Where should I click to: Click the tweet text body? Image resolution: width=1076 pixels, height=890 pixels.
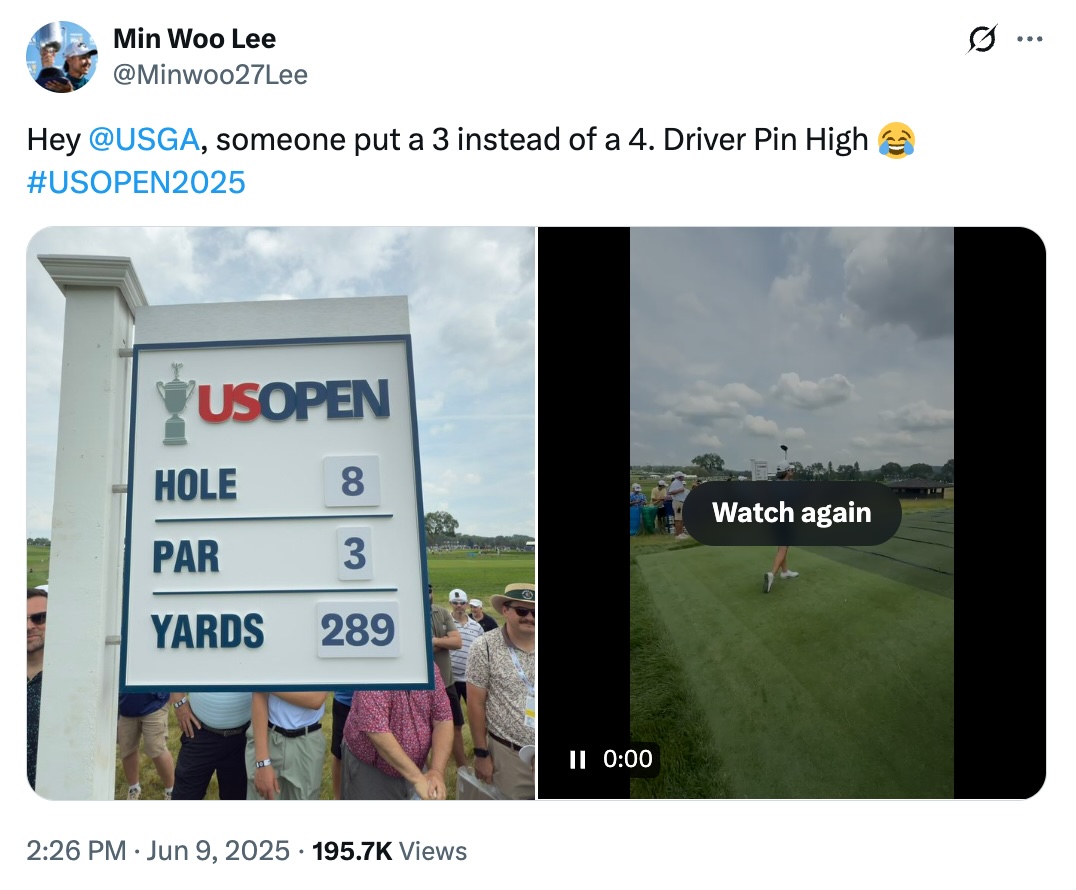pos(471,161)
